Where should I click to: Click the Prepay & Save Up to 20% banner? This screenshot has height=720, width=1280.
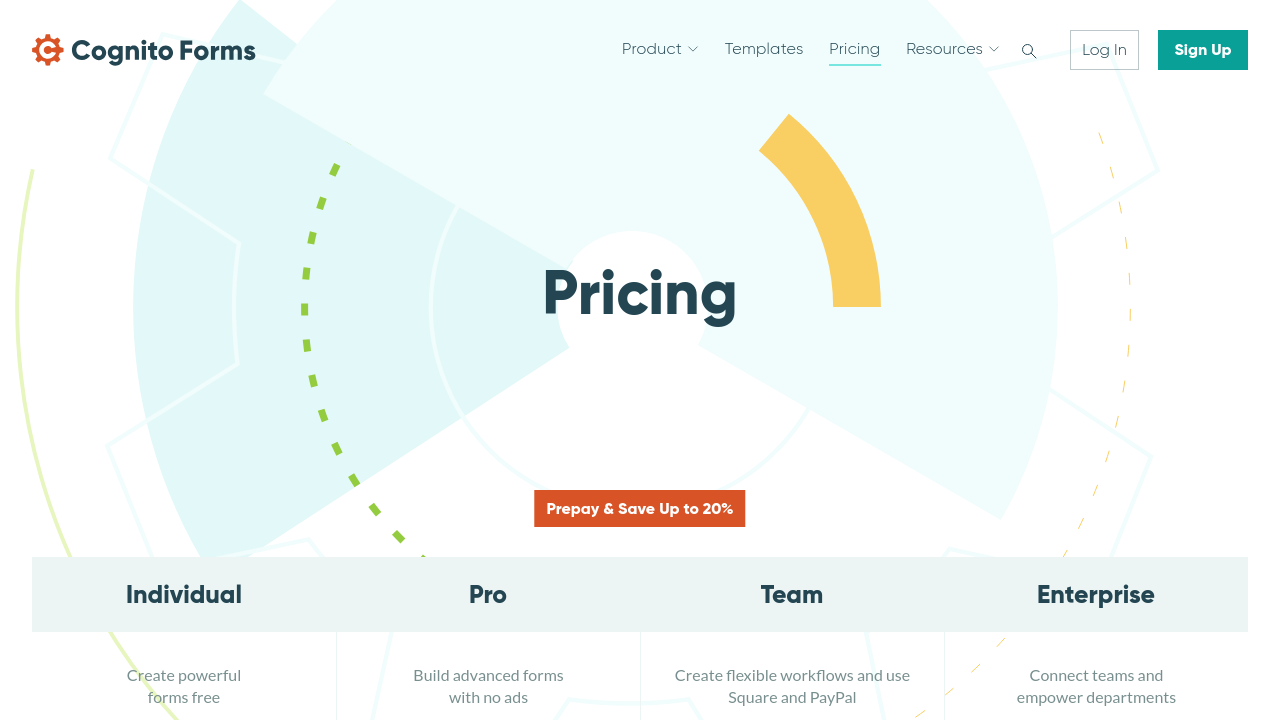click(639, 509)
